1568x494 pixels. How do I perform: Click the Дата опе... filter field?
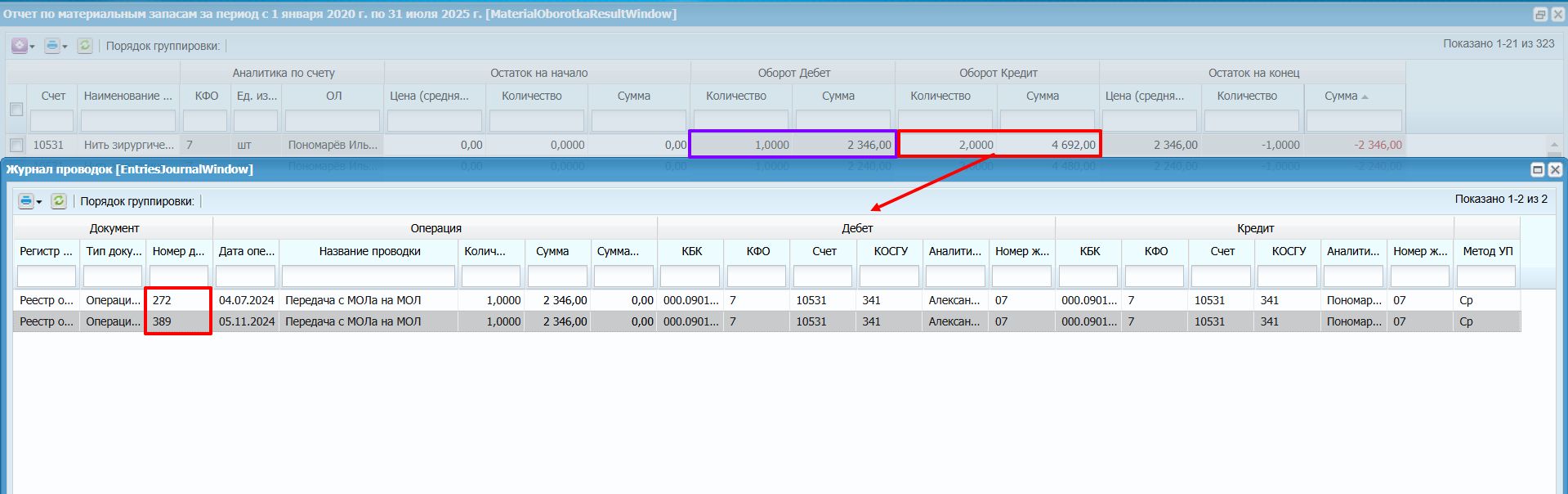point(246,276)
